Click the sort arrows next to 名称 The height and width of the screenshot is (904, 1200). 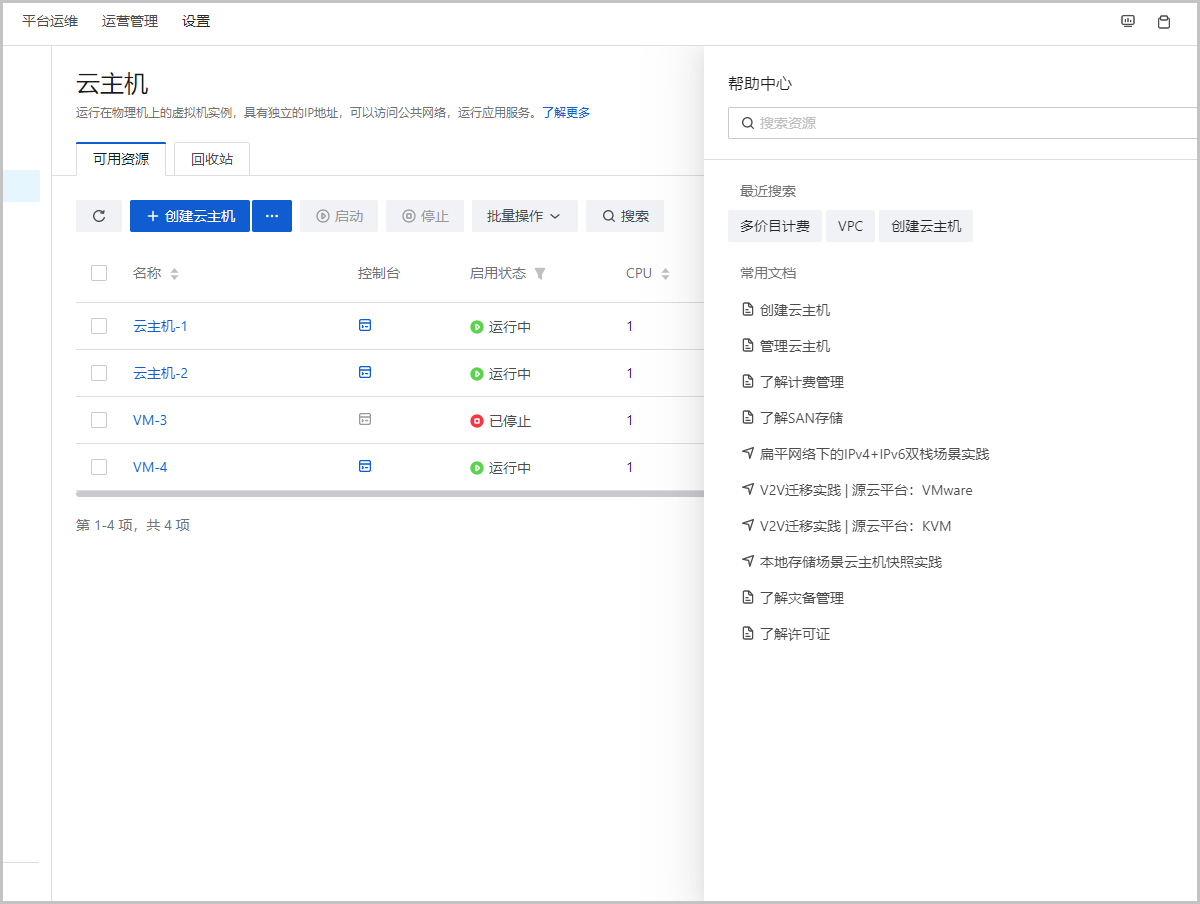pyautogui.click(x=174, y=274)
